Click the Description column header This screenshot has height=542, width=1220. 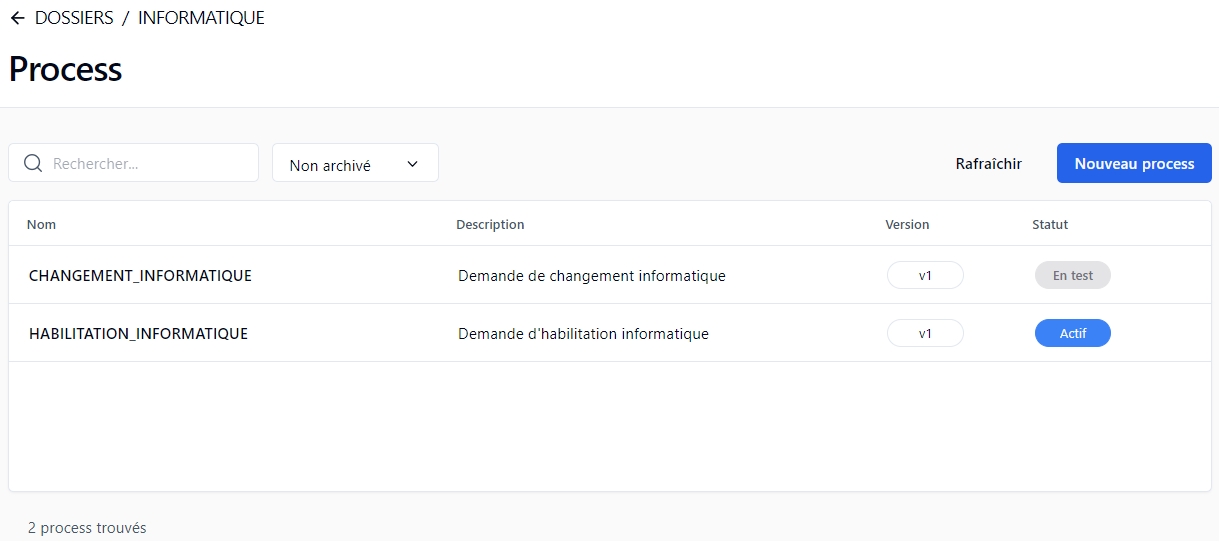[490, 224]
